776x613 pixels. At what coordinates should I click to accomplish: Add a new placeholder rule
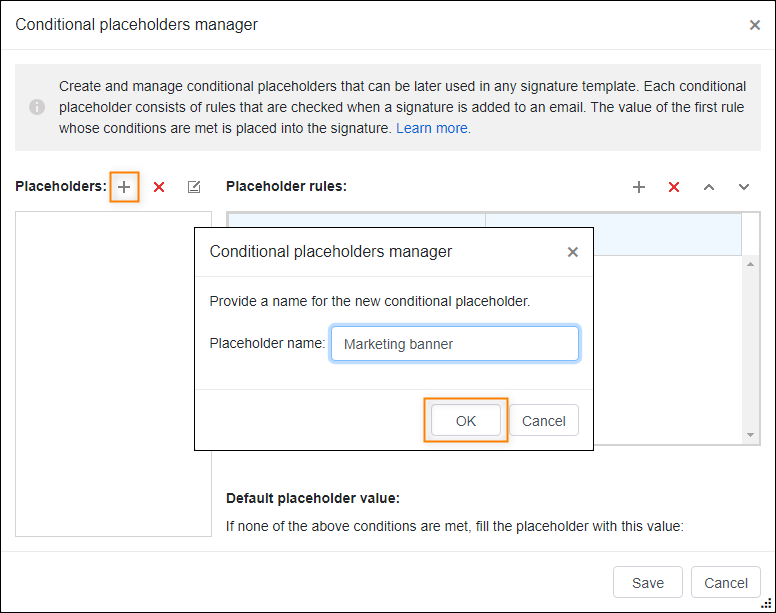point(639,187)
